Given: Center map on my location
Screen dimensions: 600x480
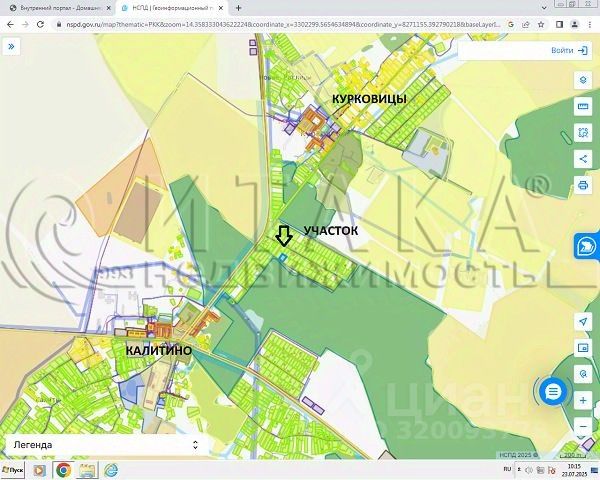Looking at the screenshot, I should click(583, 321).
